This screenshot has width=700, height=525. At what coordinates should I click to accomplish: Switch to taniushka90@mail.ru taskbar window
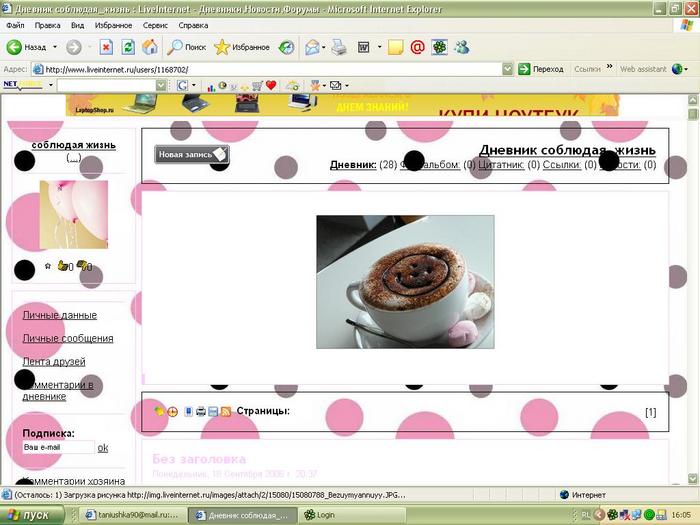[x=132, y=515]
